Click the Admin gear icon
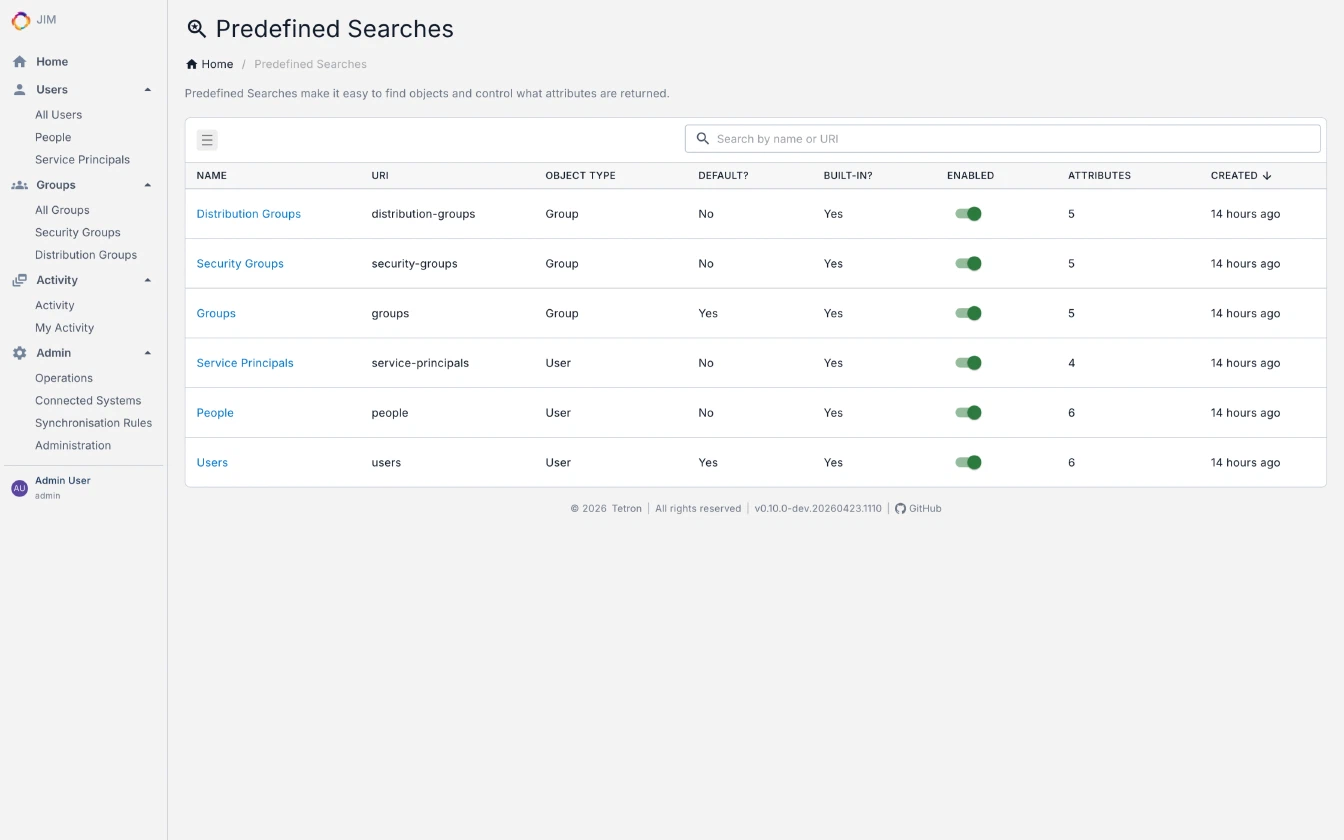1344x840 pixels. pyautogui.click(x=18, y=352)
